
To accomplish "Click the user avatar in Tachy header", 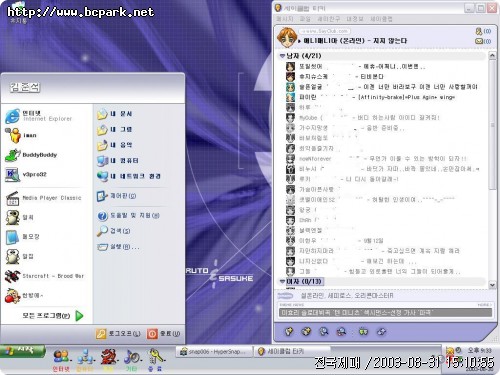I will (x=287, y=37).
